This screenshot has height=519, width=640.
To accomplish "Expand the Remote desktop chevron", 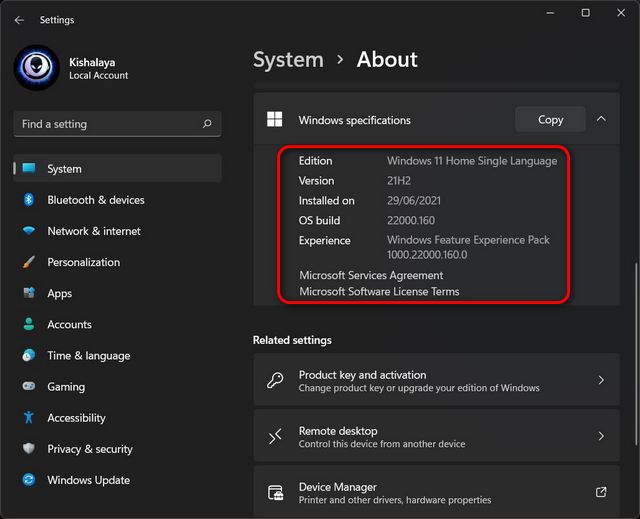I will tap(601, 436).
